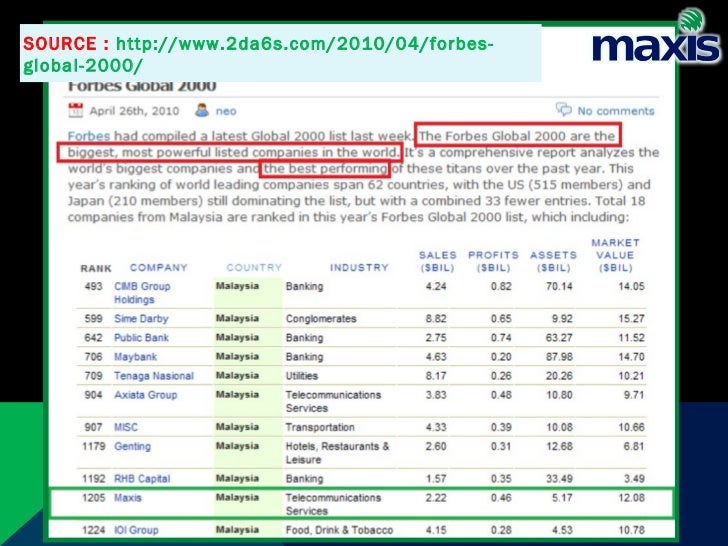Sort by the SALES ($BIL) column header
728x546 pixels.
tap(437, 261)
